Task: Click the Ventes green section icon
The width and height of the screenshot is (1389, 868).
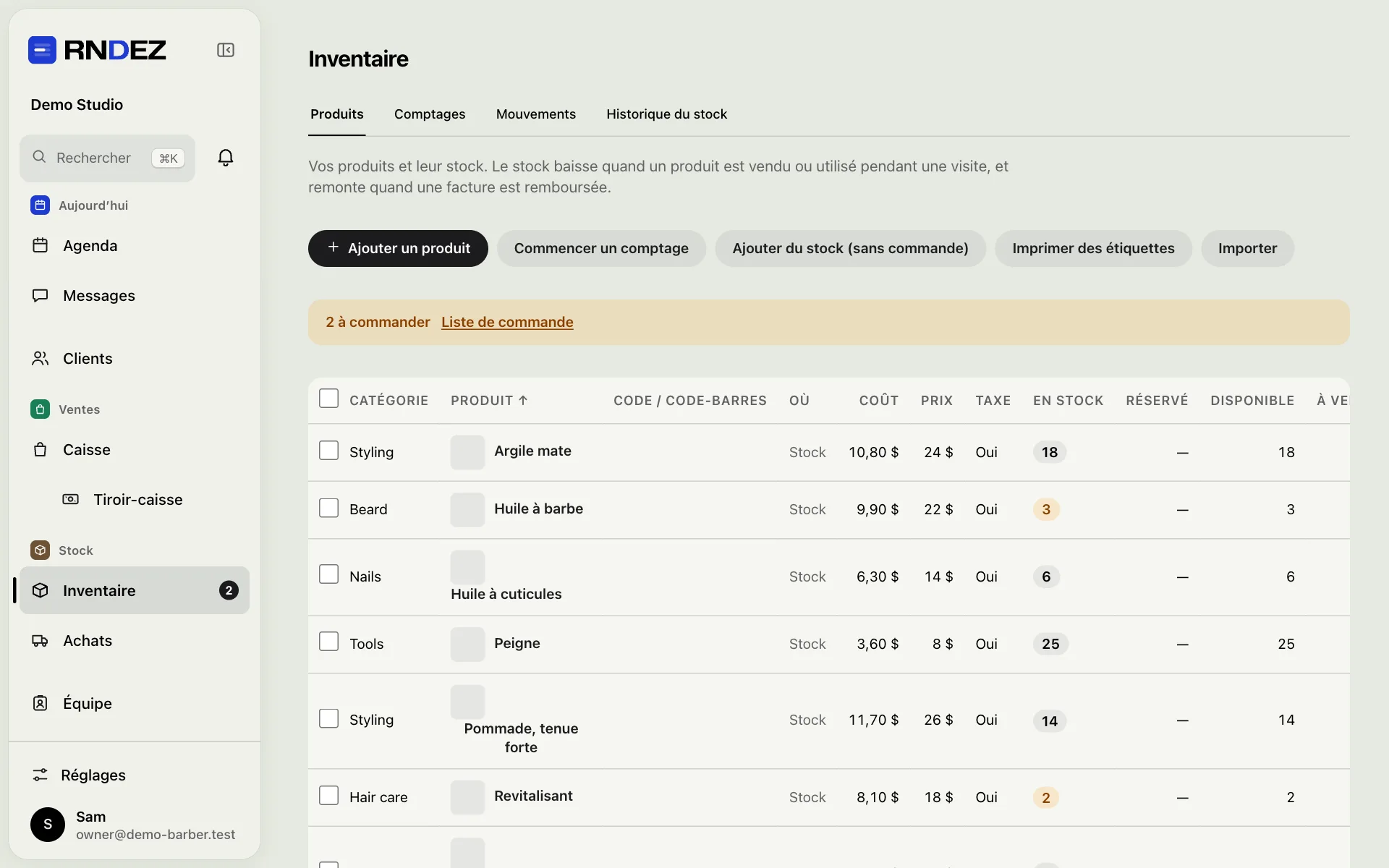Action: [x=41, y=409]
